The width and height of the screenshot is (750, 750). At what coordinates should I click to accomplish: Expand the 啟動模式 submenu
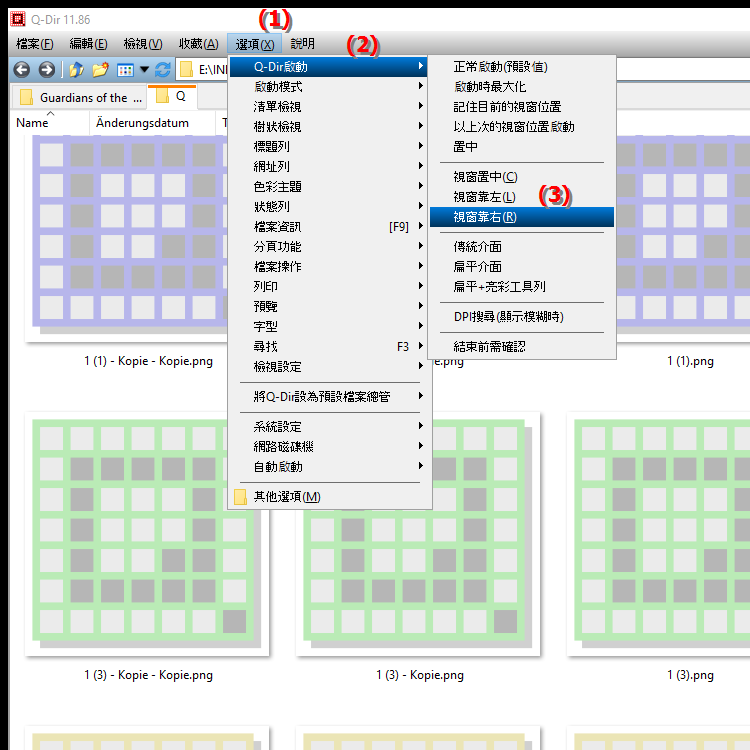(329, 87)
